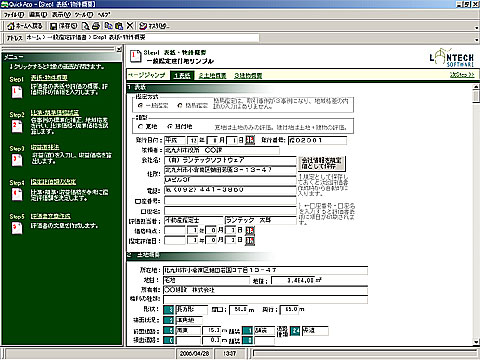Click the company name (会社名) field

tap(230, 160)
